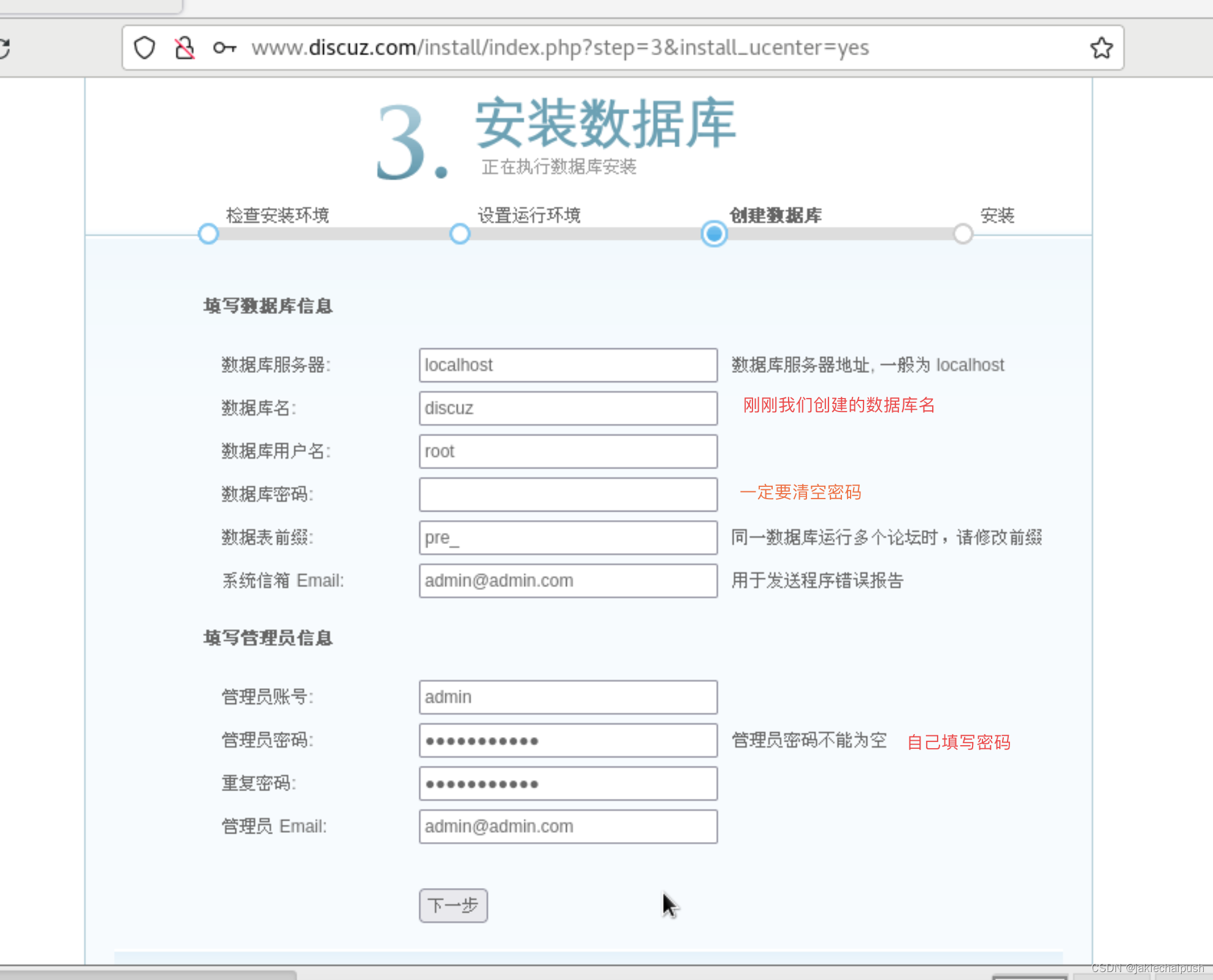The image size is (1213, 980).
Task: Click the 安装 final step marker
Action: click(963, 234)
